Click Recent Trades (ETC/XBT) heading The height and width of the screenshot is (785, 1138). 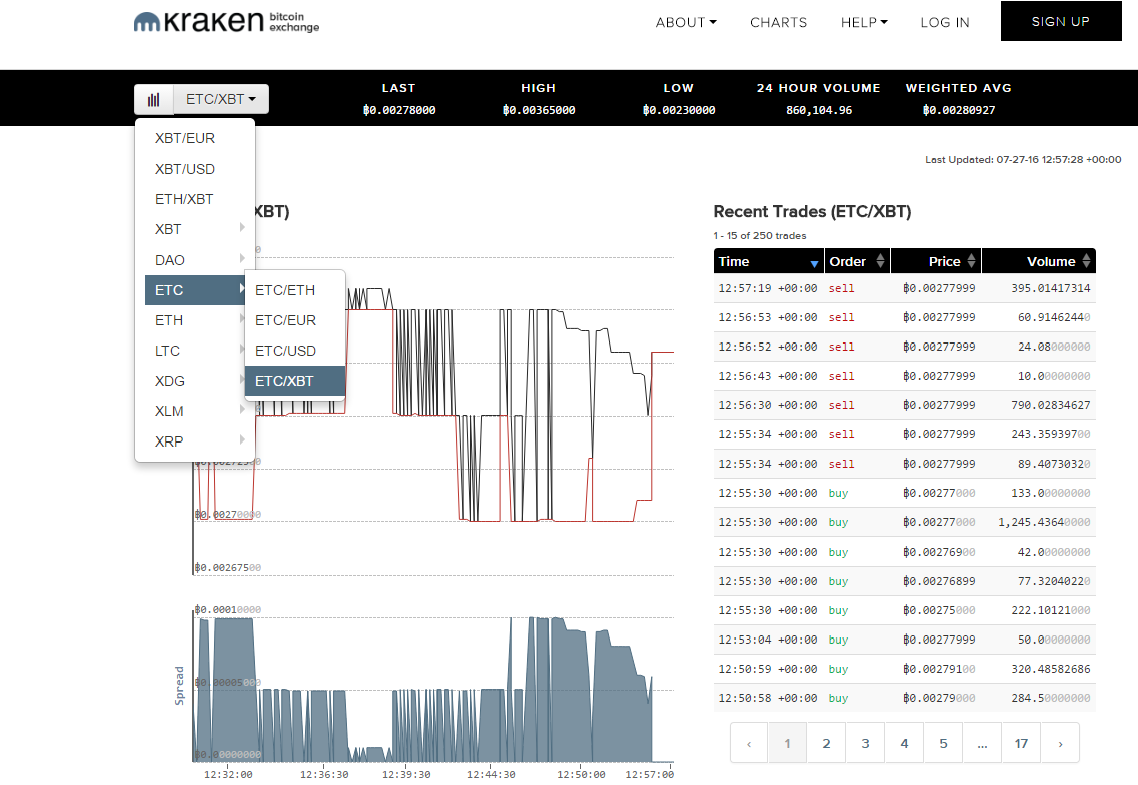[x=812, y=212]
